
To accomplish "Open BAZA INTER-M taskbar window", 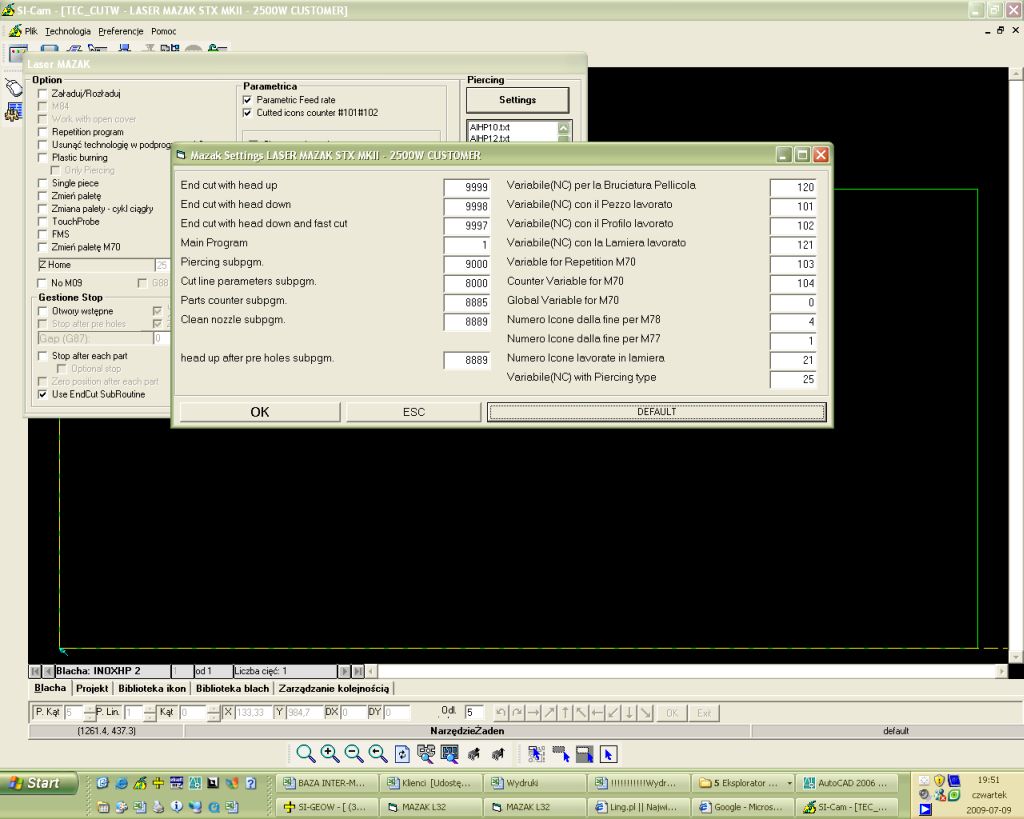I will click(326, 782).
